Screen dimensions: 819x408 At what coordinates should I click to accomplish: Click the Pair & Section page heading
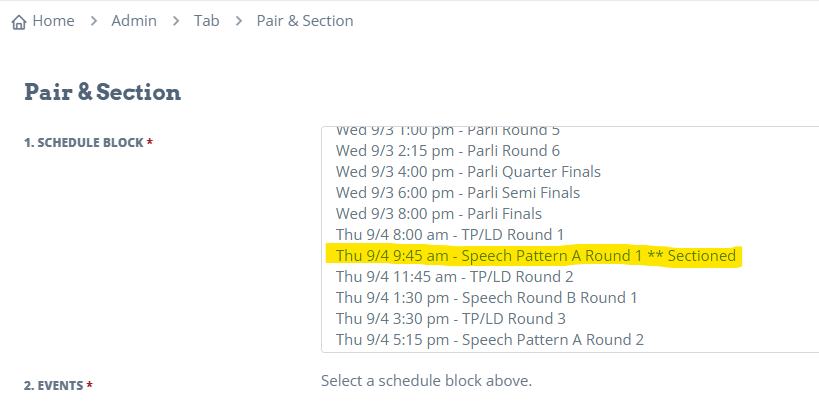[102, 92]
